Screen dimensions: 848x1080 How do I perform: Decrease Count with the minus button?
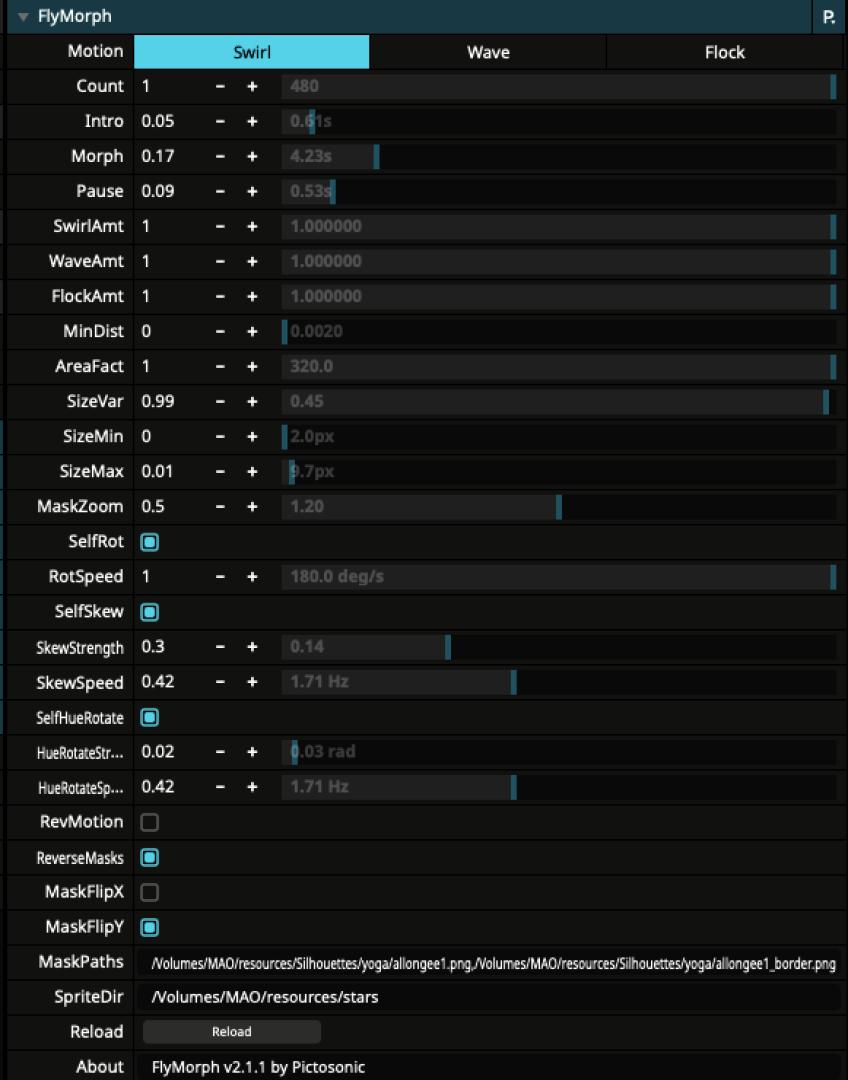[221, 87]
